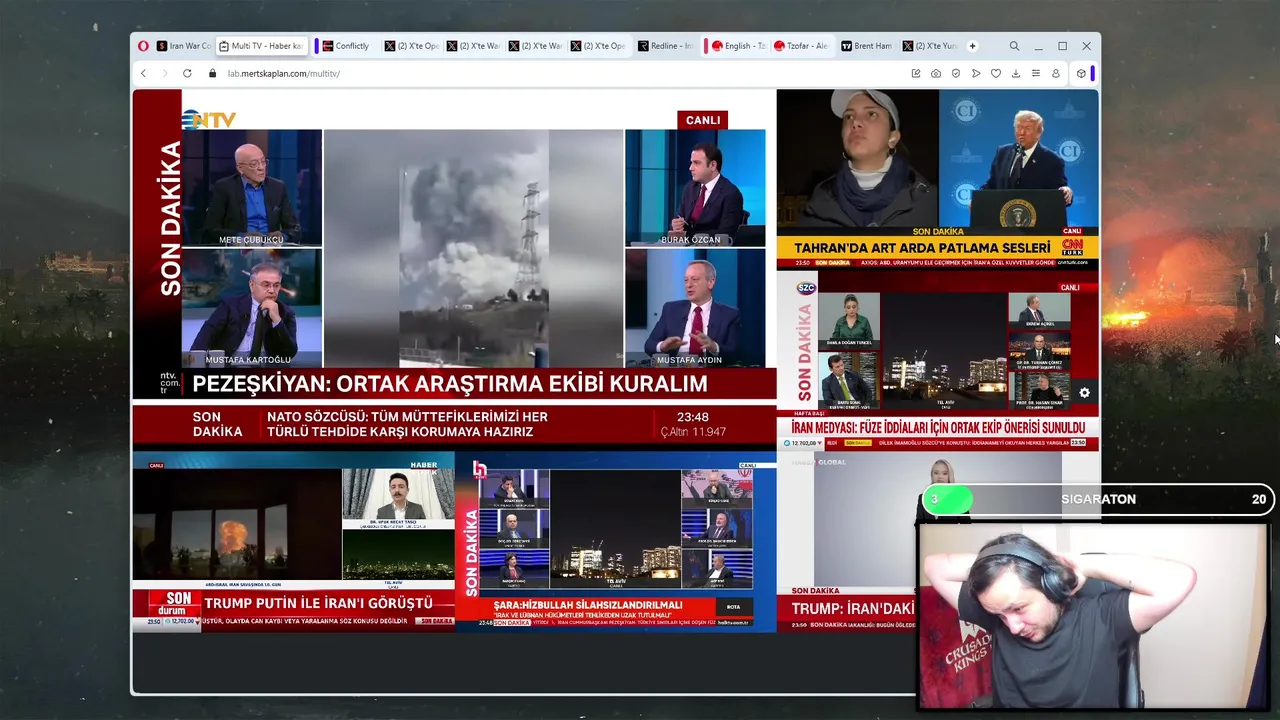Click the CNN Türk stream tile

click(938, 179)
